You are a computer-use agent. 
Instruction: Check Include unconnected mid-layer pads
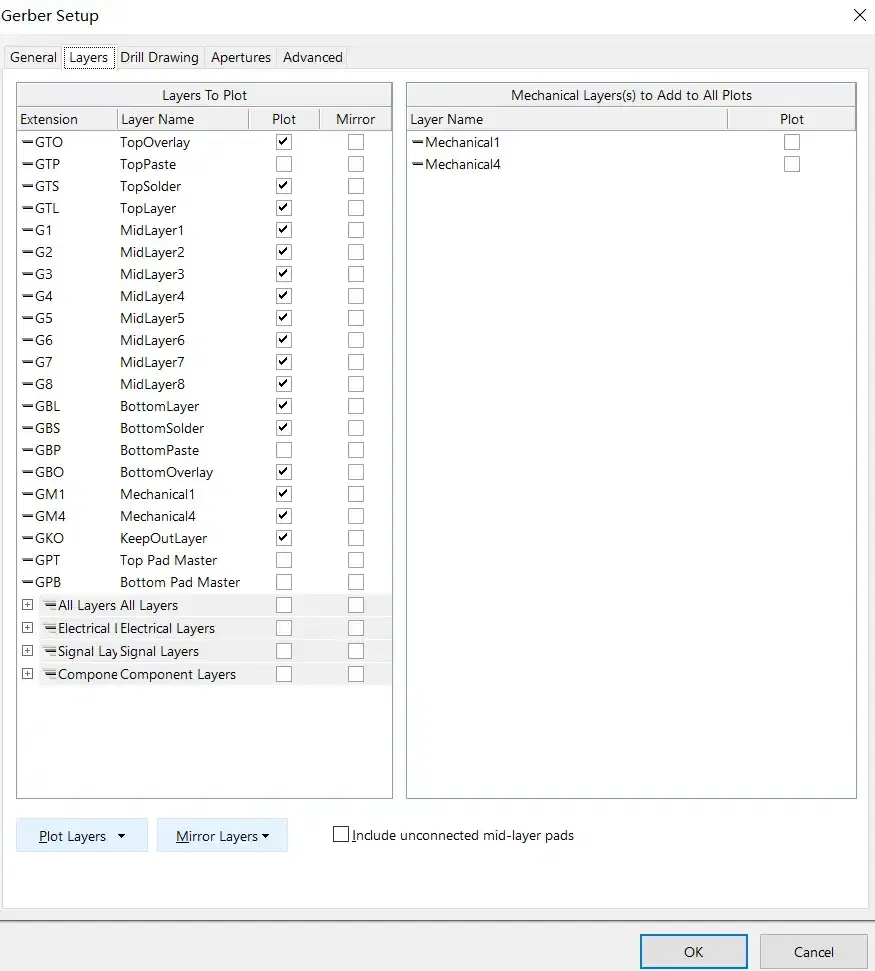tap(341, 834)
